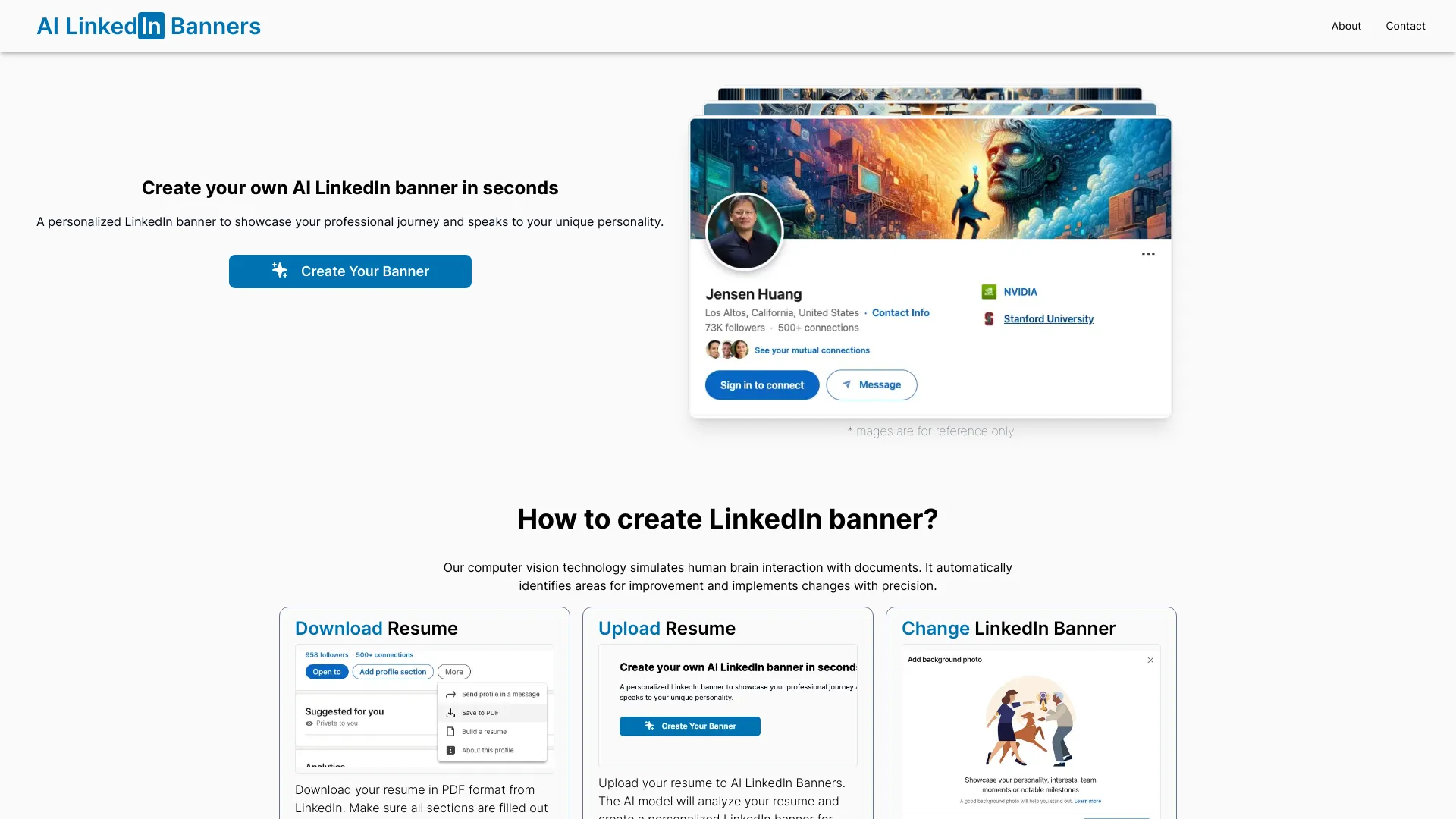Viewport: 1456px width, 819px height.
Task: Click the message send arrow icon
Action: click(x=849, y=384)
